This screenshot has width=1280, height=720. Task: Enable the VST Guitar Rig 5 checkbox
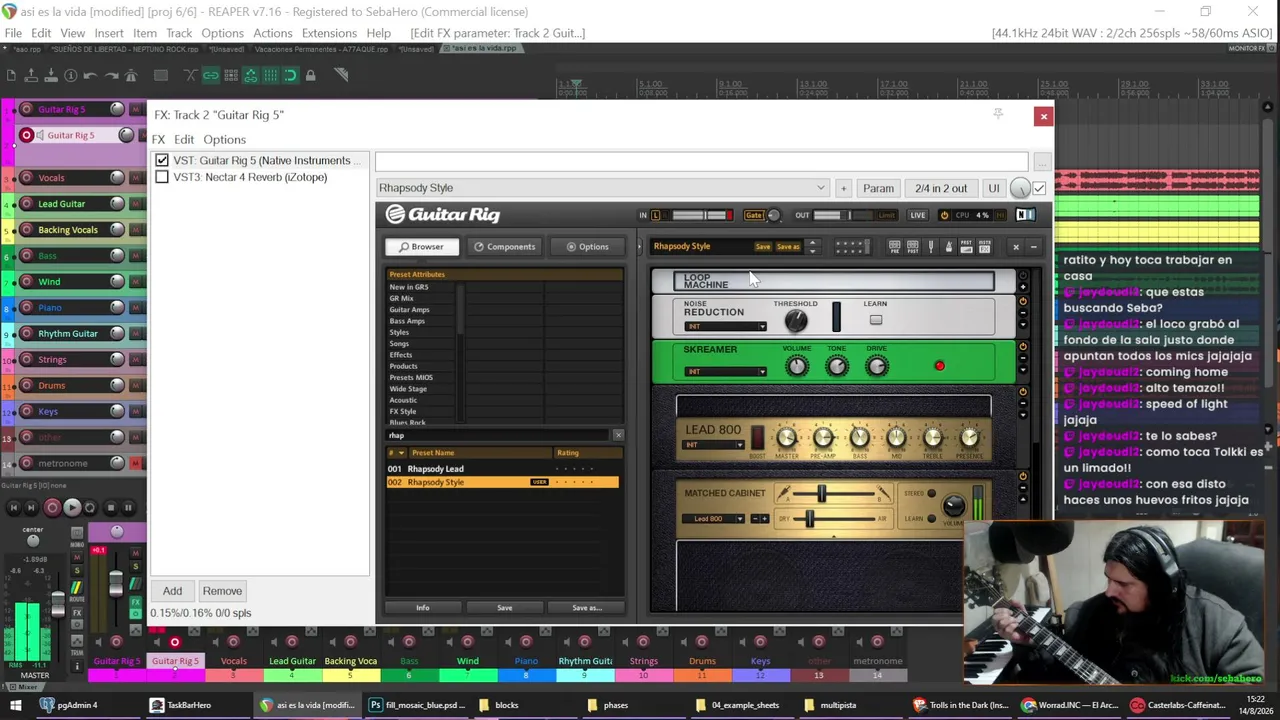tap(162, 160)
